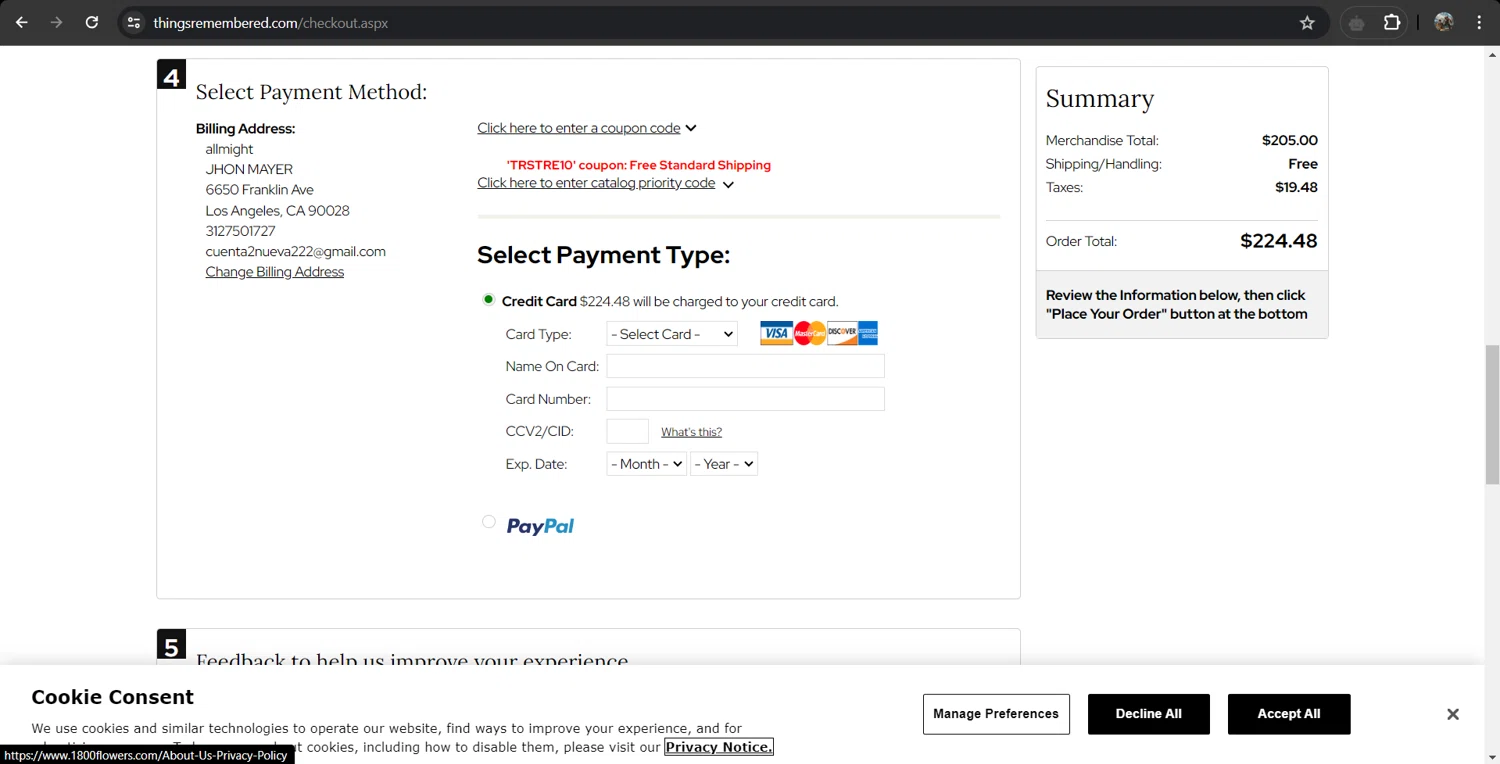Click the browser back arrow
The height and width of the screenshot is (764, 1500).
pyautogui.click(x=22, y=22)
